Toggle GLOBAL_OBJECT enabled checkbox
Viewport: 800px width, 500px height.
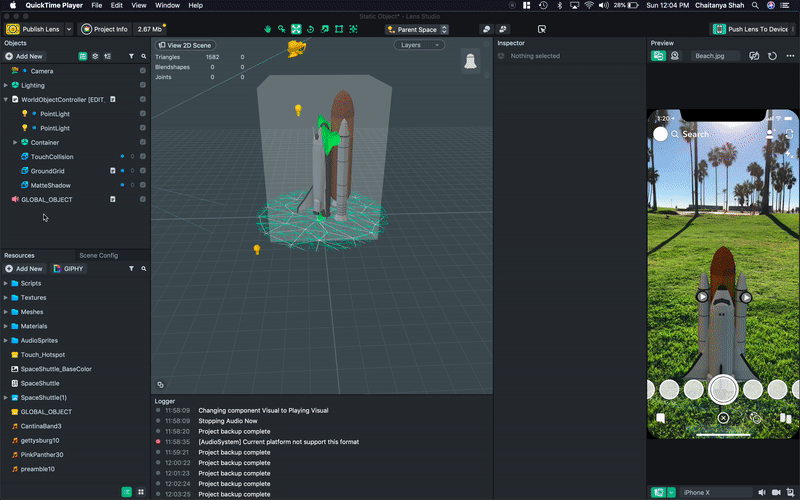click(143, 199)
